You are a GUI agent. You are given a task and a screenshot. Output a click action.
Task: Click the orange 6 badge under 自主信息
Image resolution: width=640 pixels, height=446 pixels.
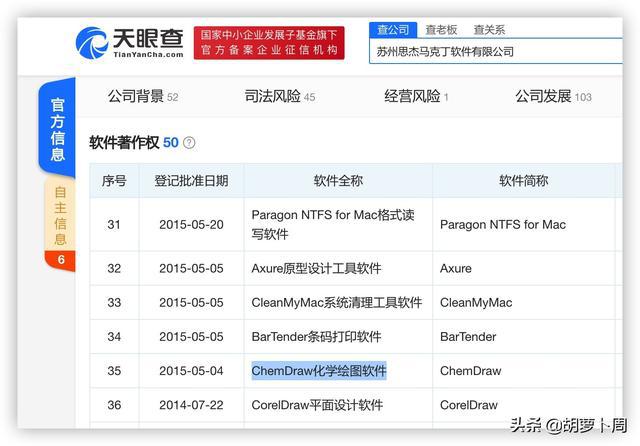(61, 260)
